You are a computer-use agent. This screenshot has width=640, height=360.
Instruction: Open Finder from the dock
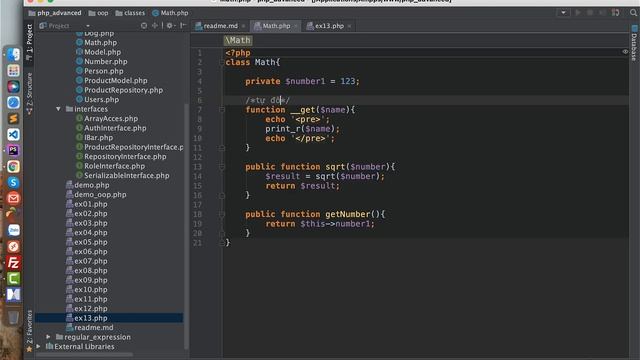pos(13,55)
